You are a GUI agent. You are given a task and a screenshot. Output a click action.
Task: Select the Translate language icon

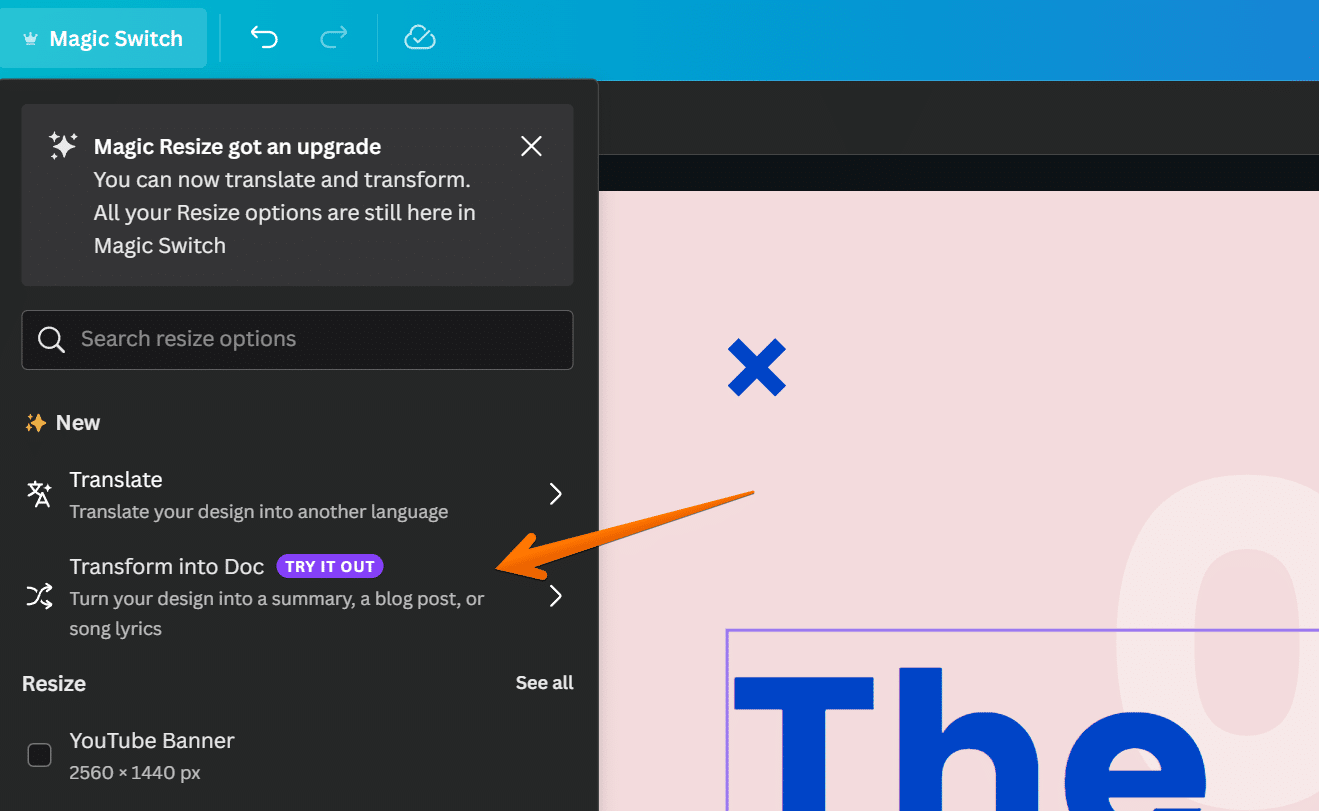tap(38, 494)
